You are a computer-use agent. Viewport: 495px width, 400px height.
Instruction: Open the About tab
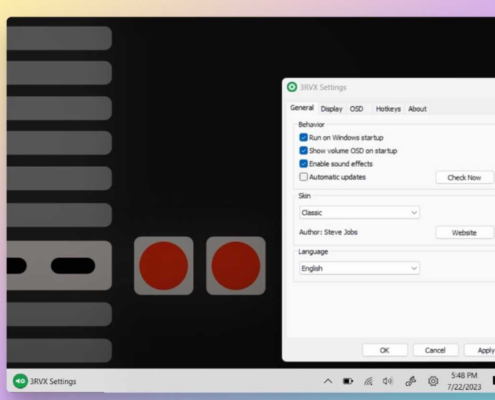(417, 109)
